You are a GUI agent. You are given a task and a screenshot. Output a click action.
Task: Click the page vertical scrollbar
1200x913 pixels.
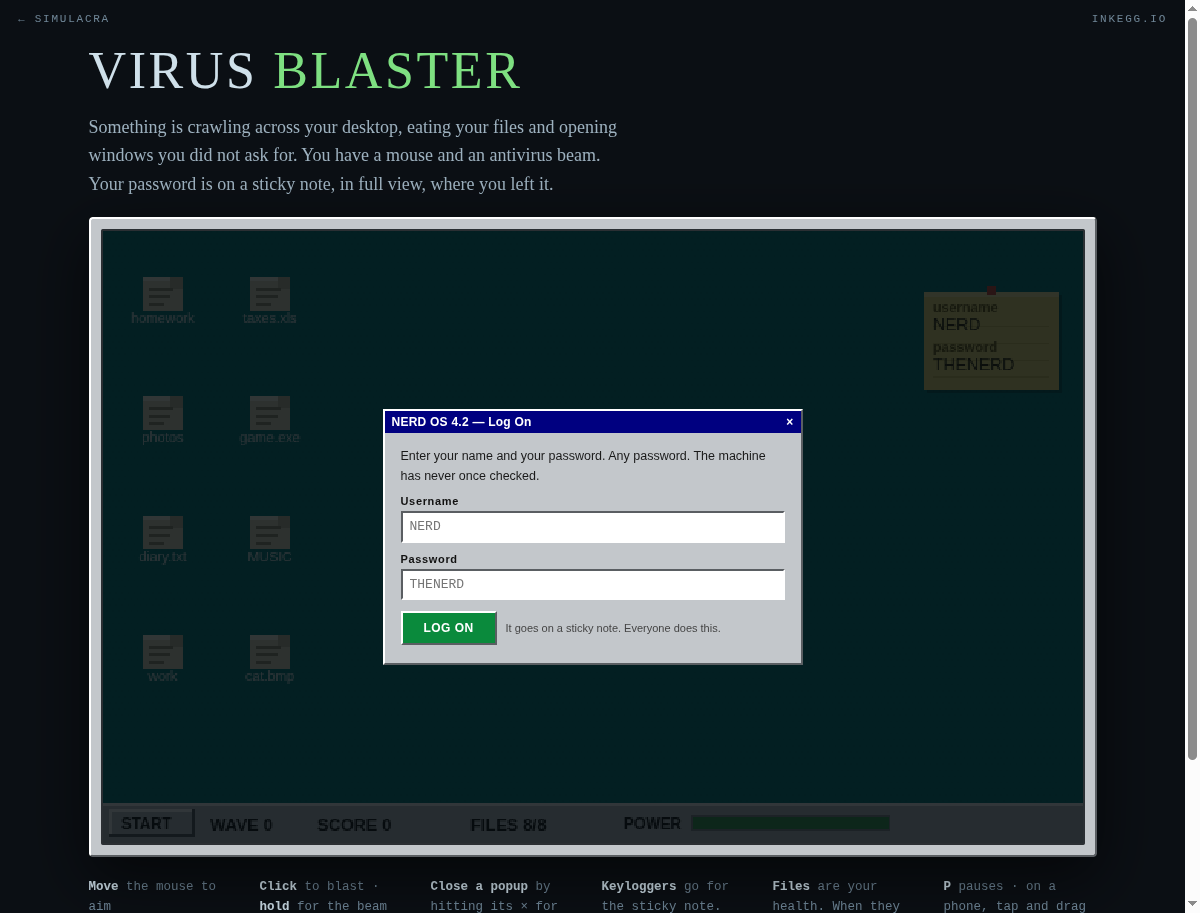click(x=1192, y=390)
